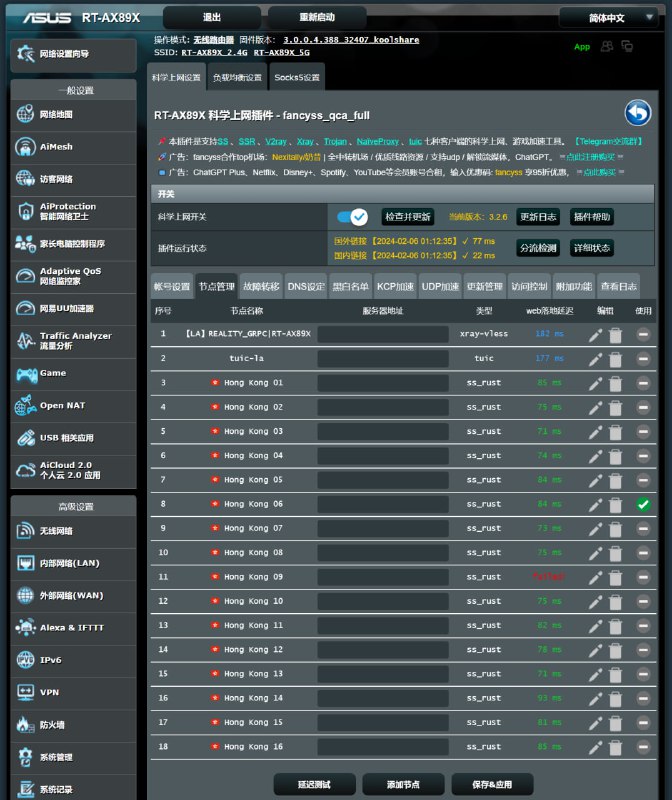Image resolution: width=672 pixels, height=800 pixels.
Task: Switch to the DNS设定 tab
Action: click(x=306, y=287)
